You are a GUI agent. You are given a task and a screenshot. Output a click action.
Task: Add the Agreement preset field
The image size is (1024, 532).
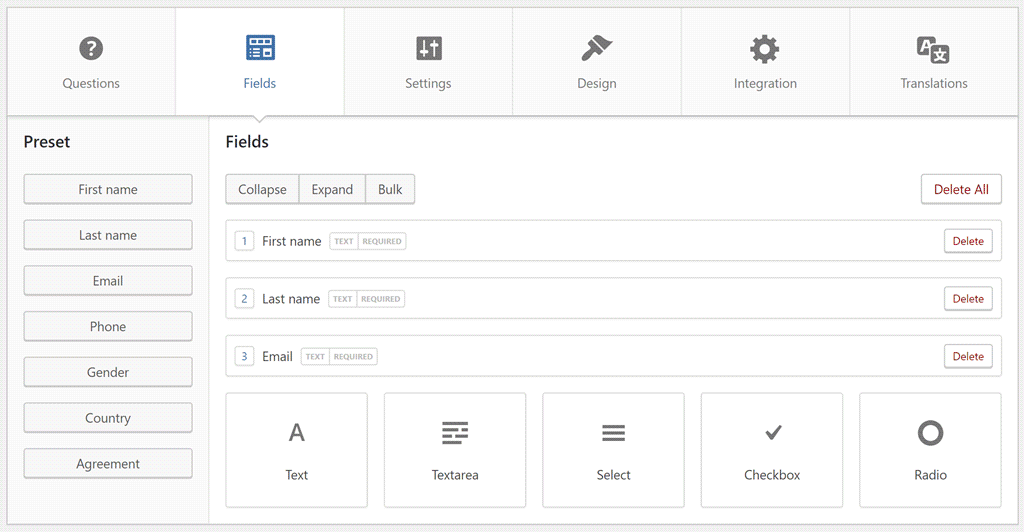(108, 463)
